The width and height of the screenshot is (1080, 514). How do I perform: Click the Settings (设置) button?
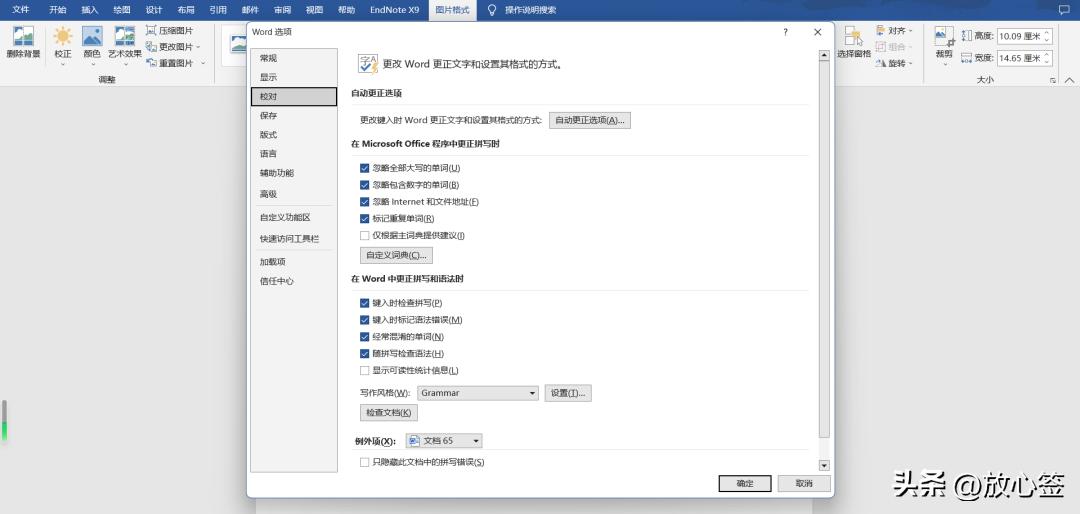(568, 393)
